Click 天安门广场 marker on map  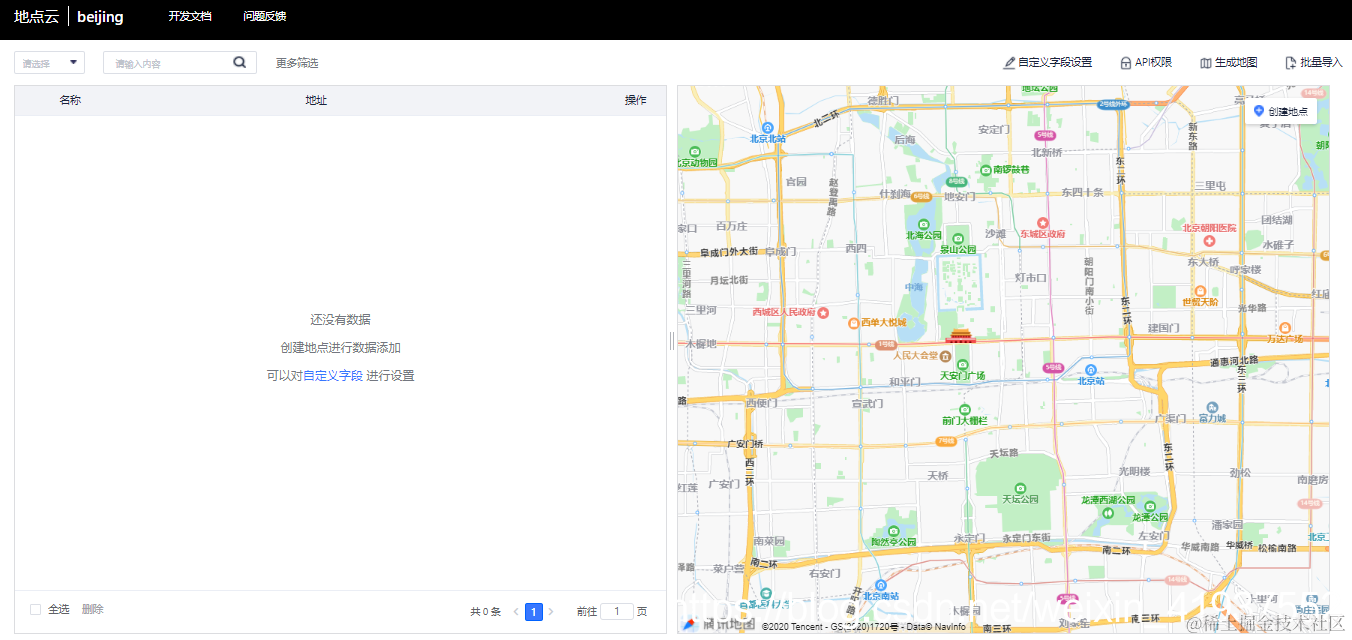963,364
